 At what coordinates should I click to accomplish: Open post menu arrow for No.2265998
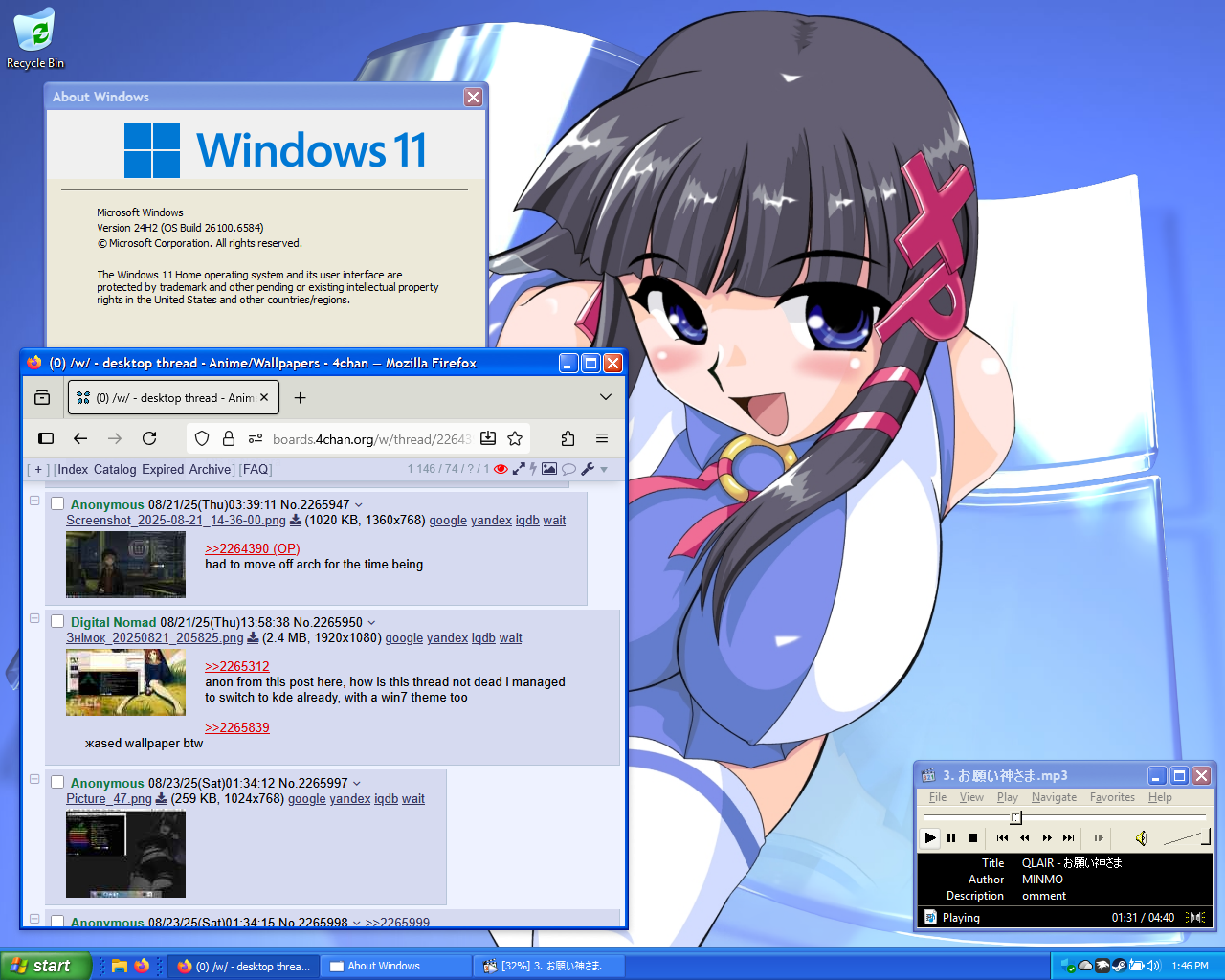point(356,923)
